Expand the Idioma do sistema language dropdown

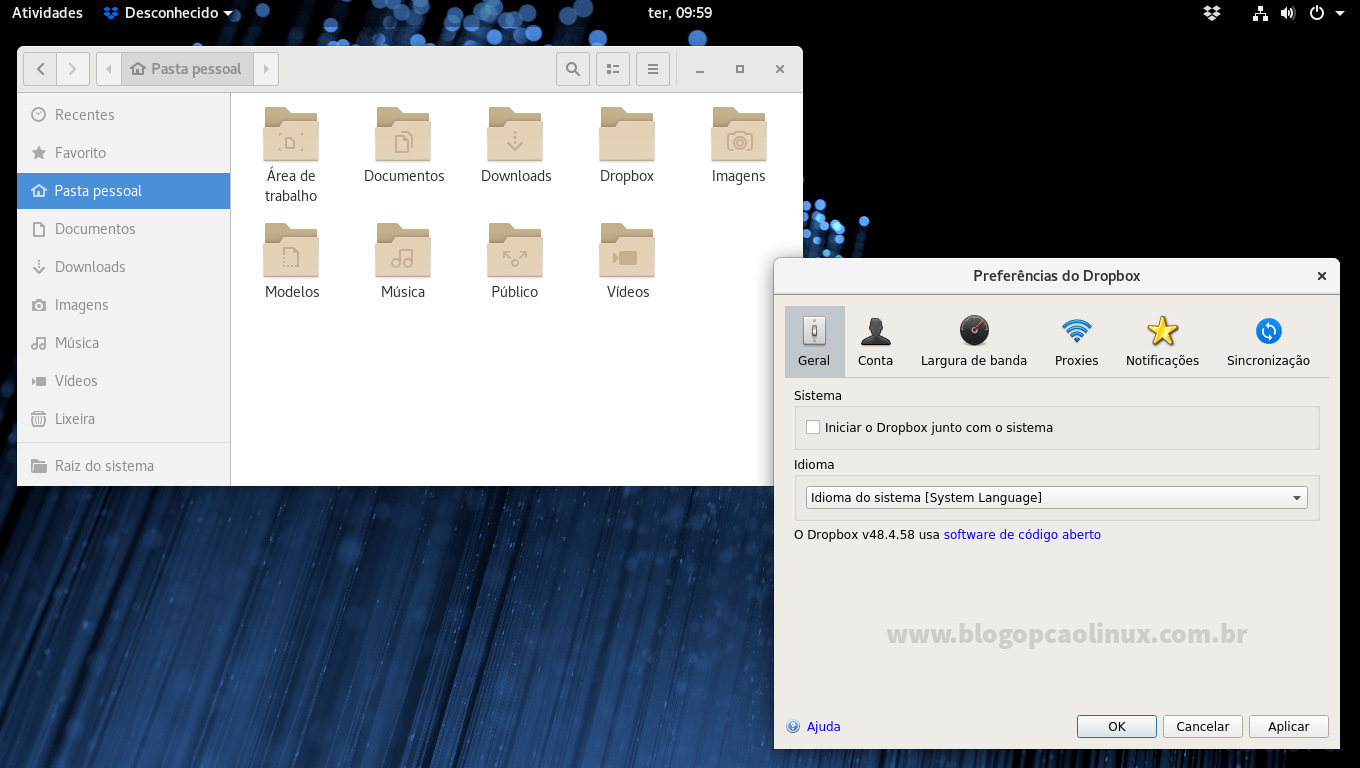pos(1056,497)
